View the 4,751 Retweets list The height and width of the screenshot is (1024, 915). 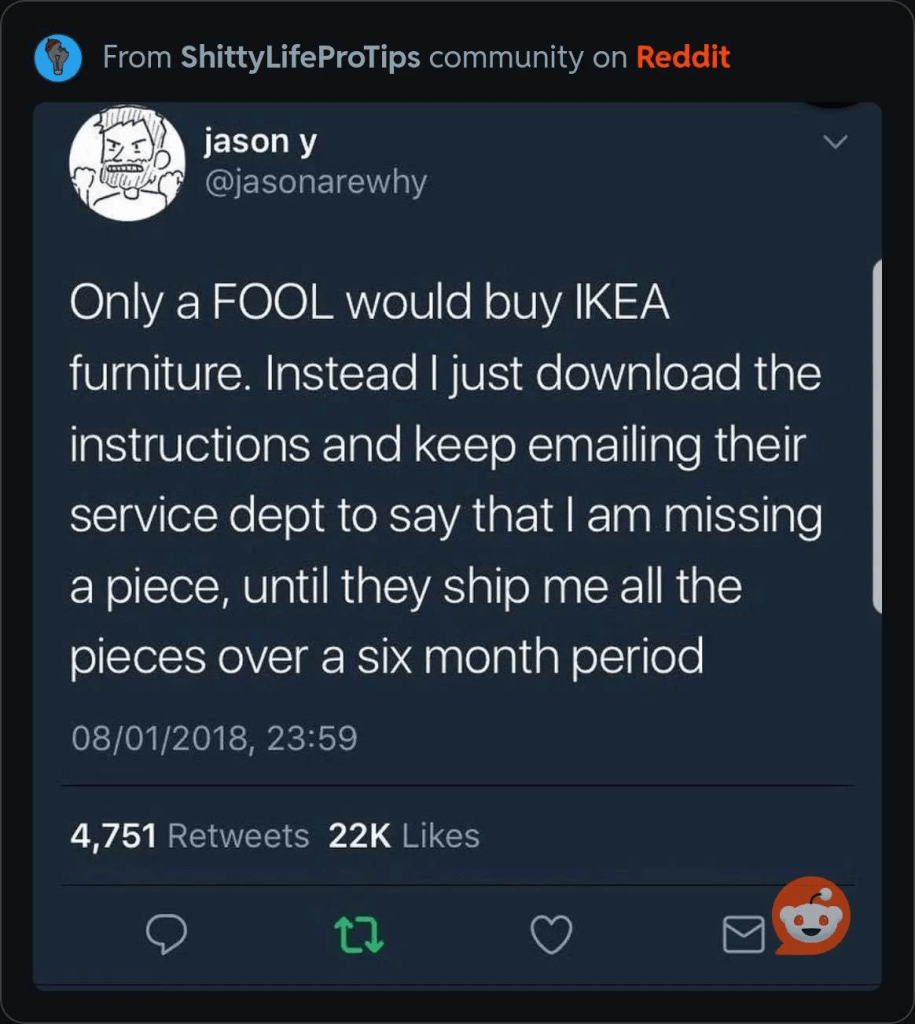point(190,835)
